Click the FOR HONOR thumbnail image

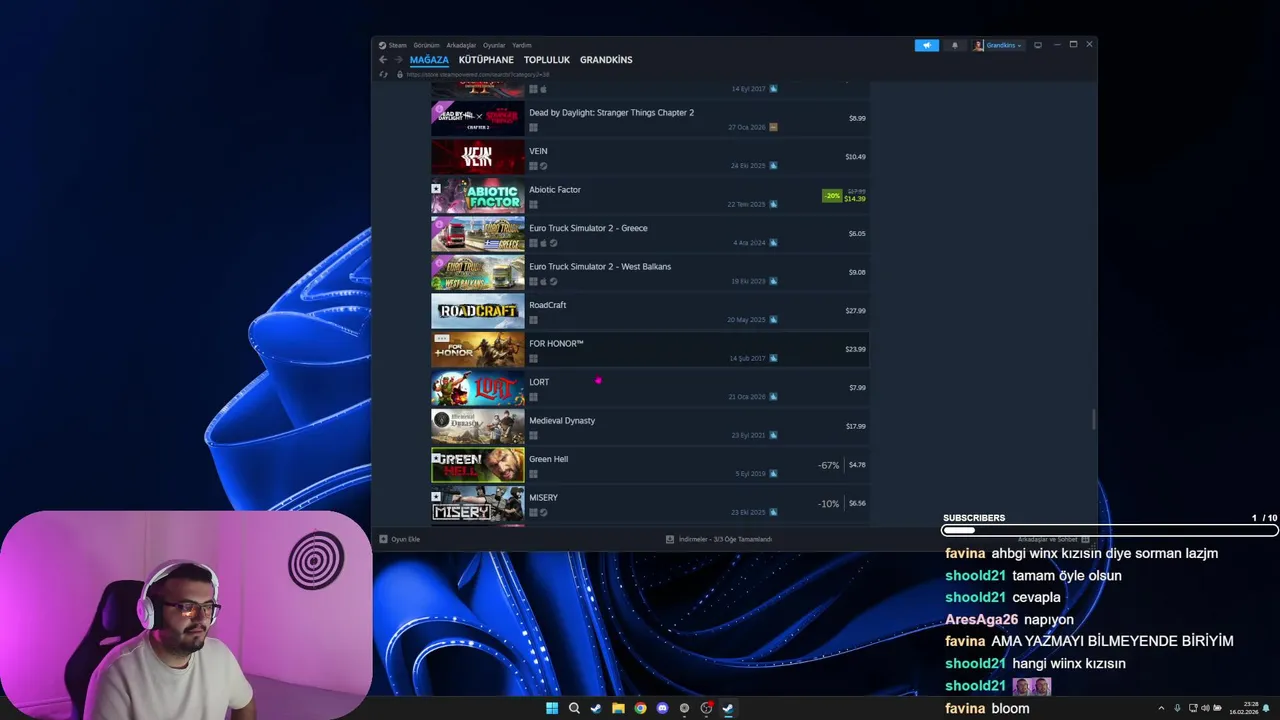(x=477, y=350)
